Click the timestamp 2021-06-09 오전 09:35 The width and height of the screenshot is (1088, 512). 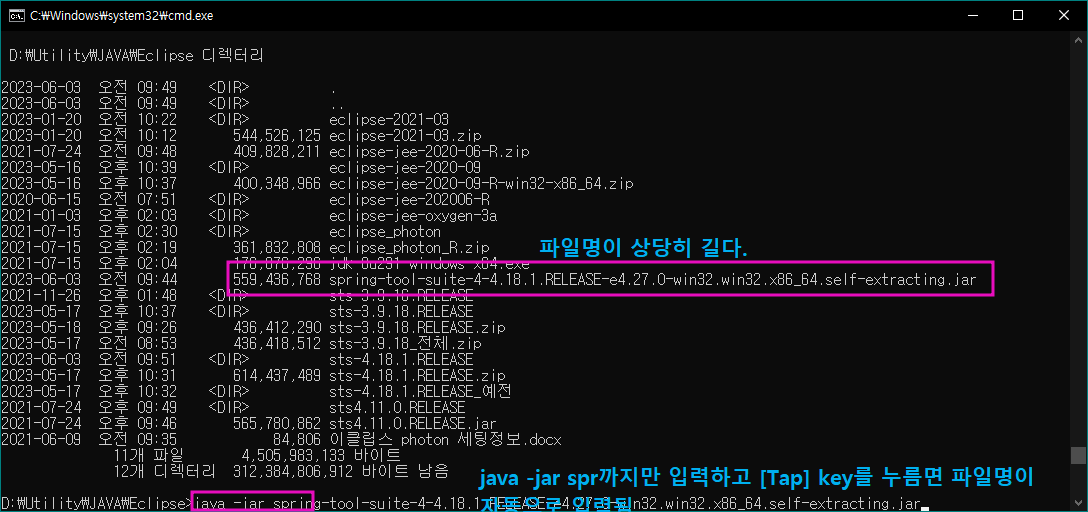pyautogui.click(x=89, y=439)
